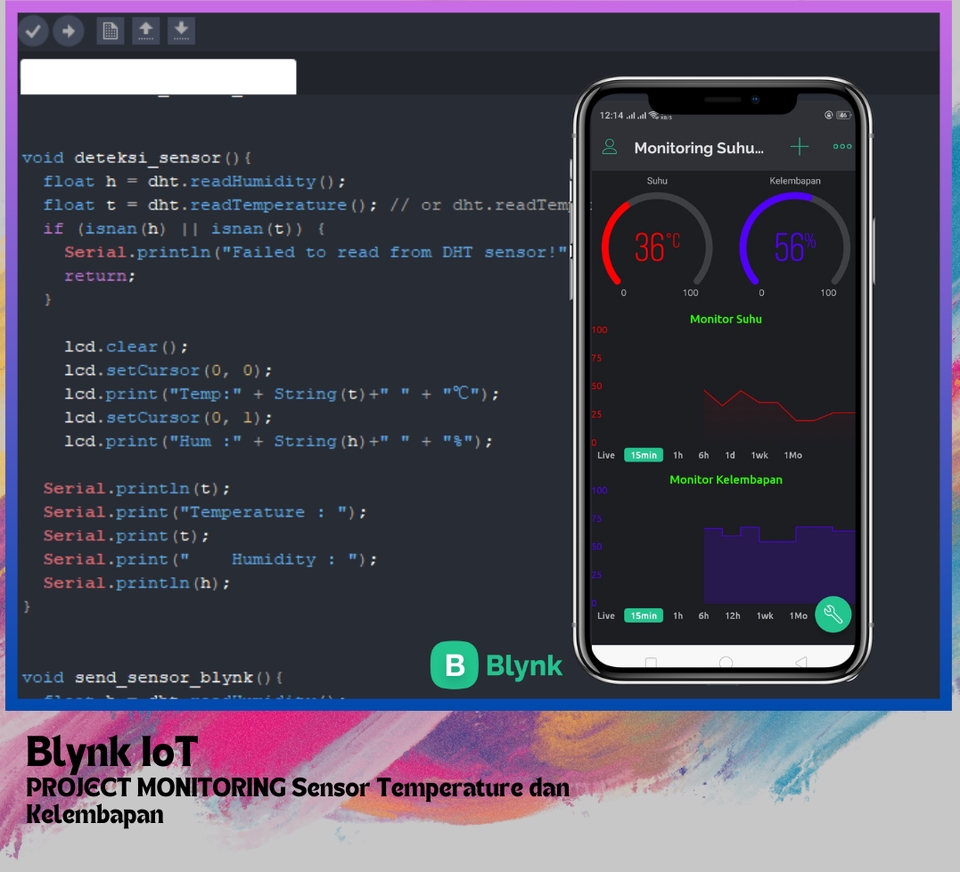Image resolution: width=960 pixels, height=872 pixels.
Task: Click the Blynk logo icon
Action: coord(454,665)
